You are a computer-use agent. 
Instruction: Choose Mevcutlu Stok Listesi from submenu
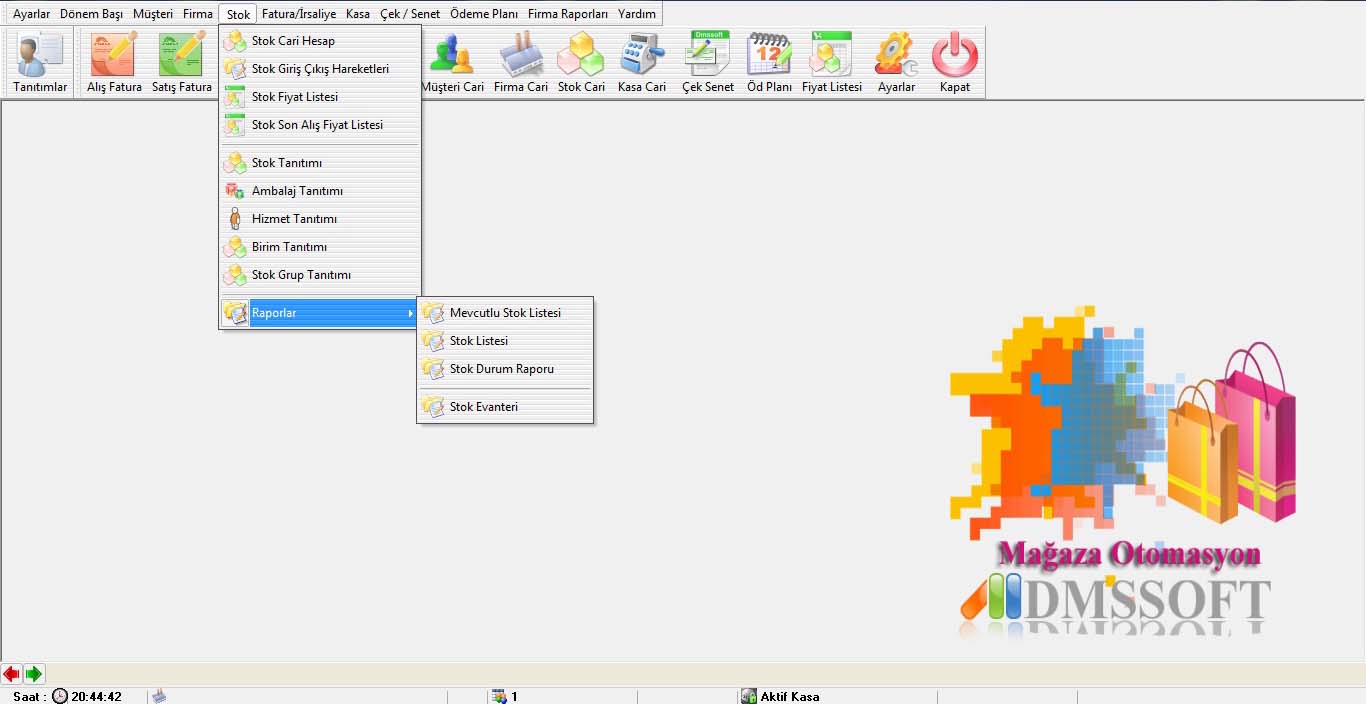pos(504,313)
